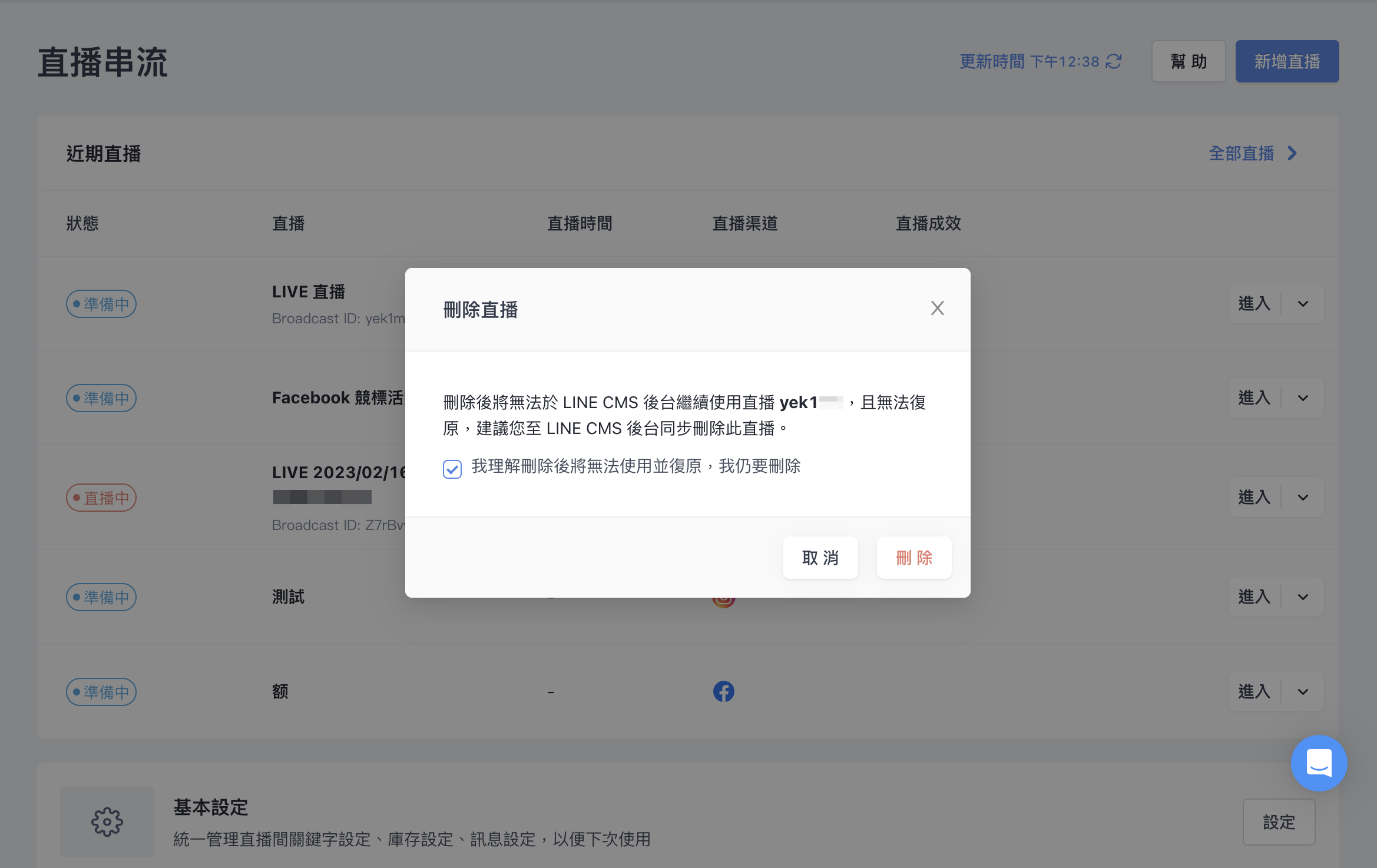Expand dropdown arrow on LIVE 2023/02/16 row
Screen dimensions: 1377x868
(x=1303, y=498)
